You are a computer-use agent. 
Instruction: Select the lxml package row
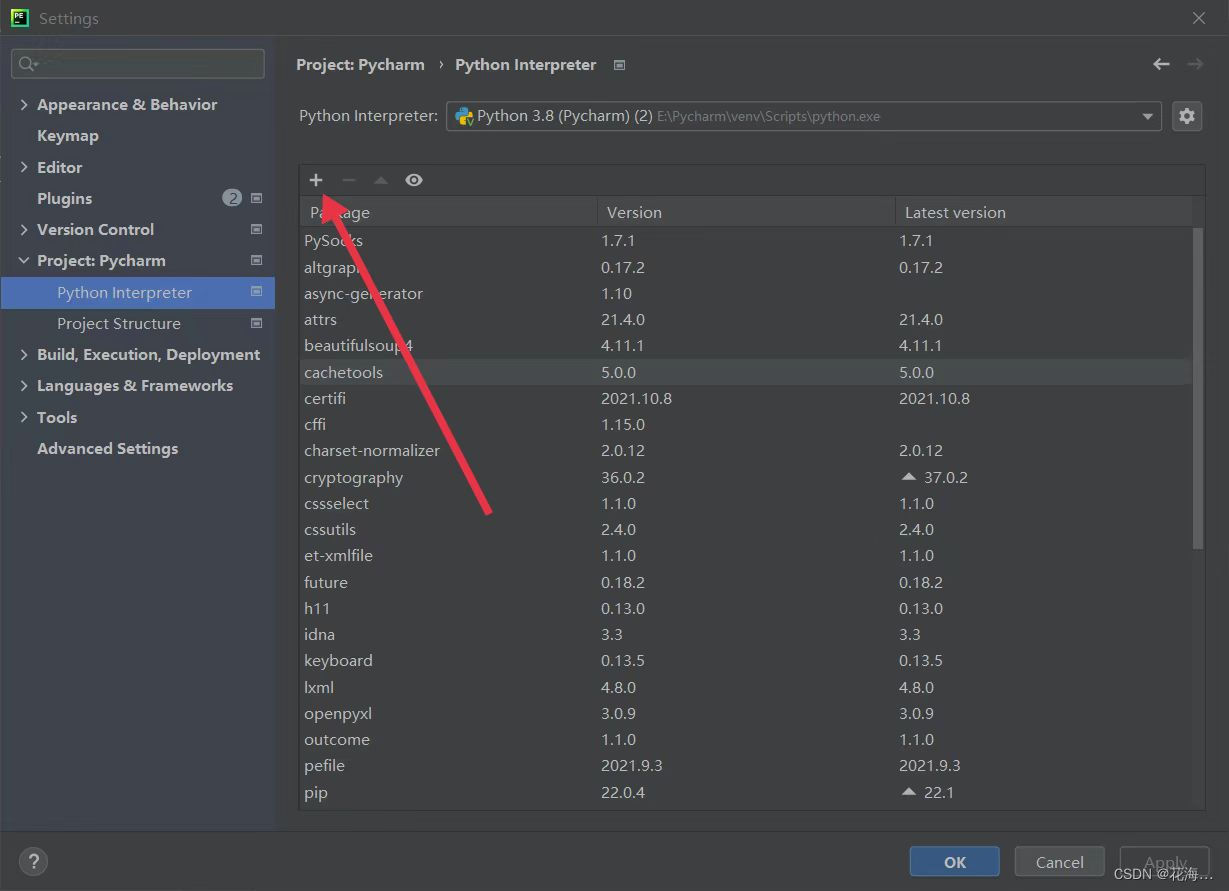point(746,687)
